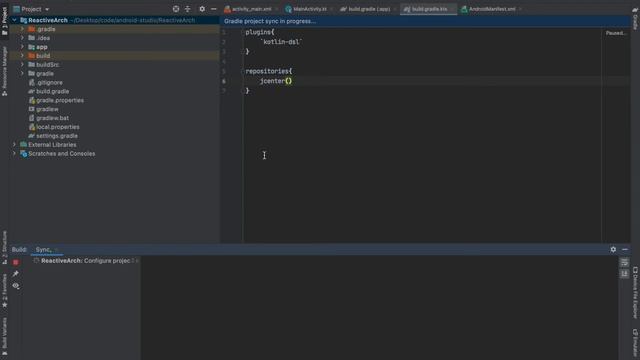
Task: Open Project panel settings gear
Action: coord(202,9)
